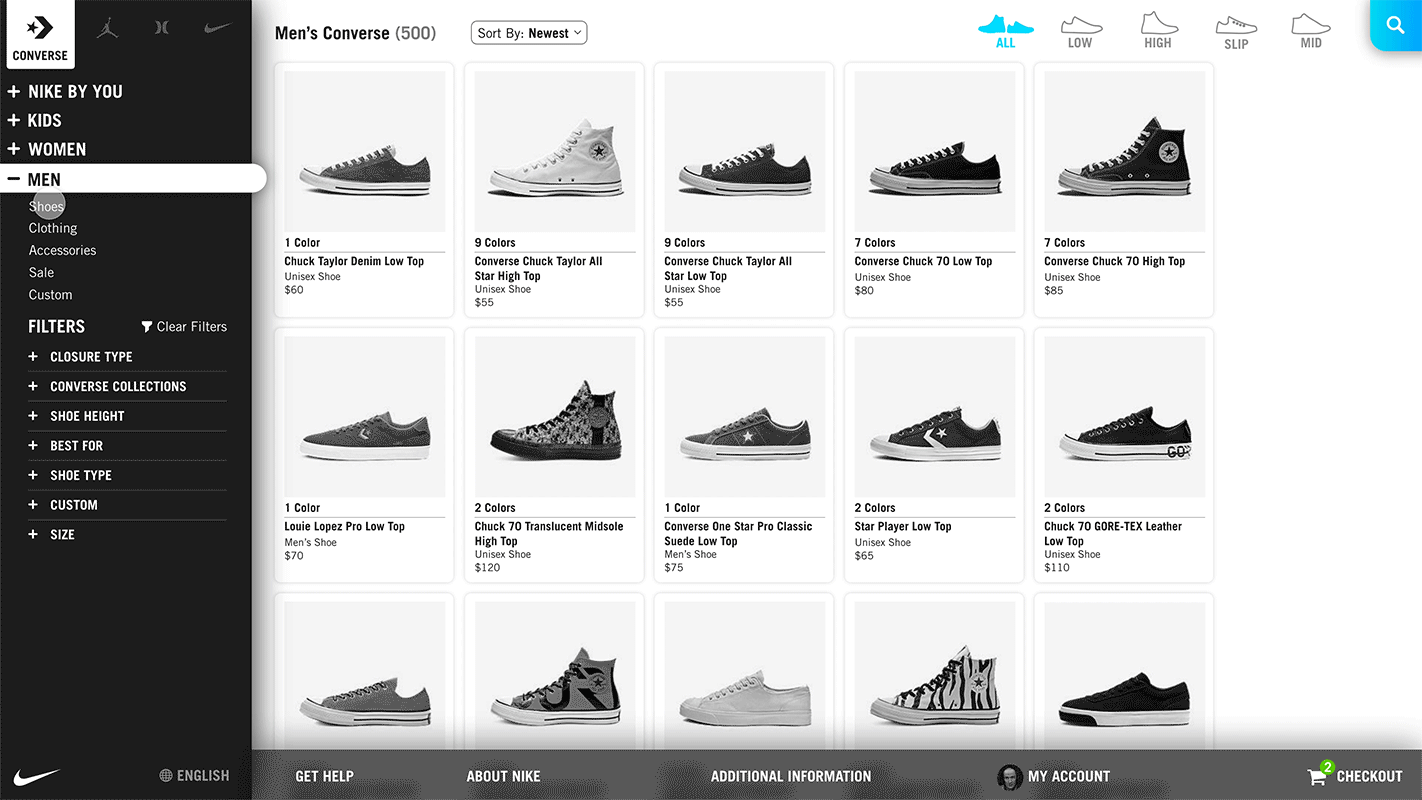Expand the SHOE HEIGHT filter section

click(x=87, y=416)
